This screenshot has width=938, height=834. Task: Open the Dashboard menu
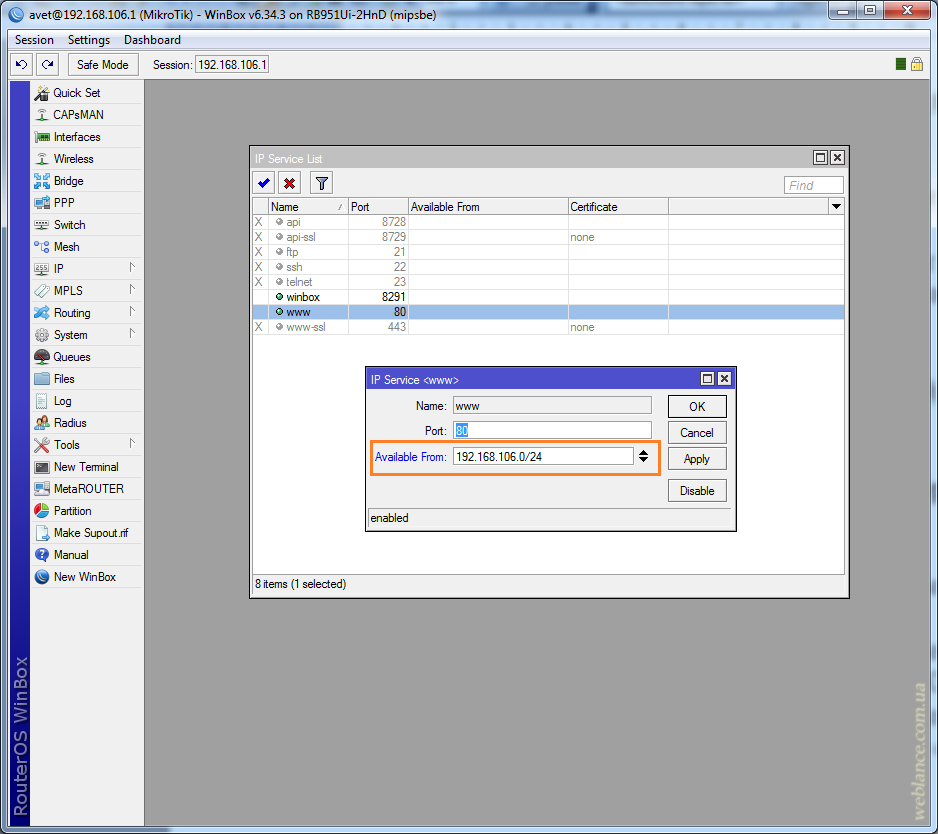coord(152,40)
